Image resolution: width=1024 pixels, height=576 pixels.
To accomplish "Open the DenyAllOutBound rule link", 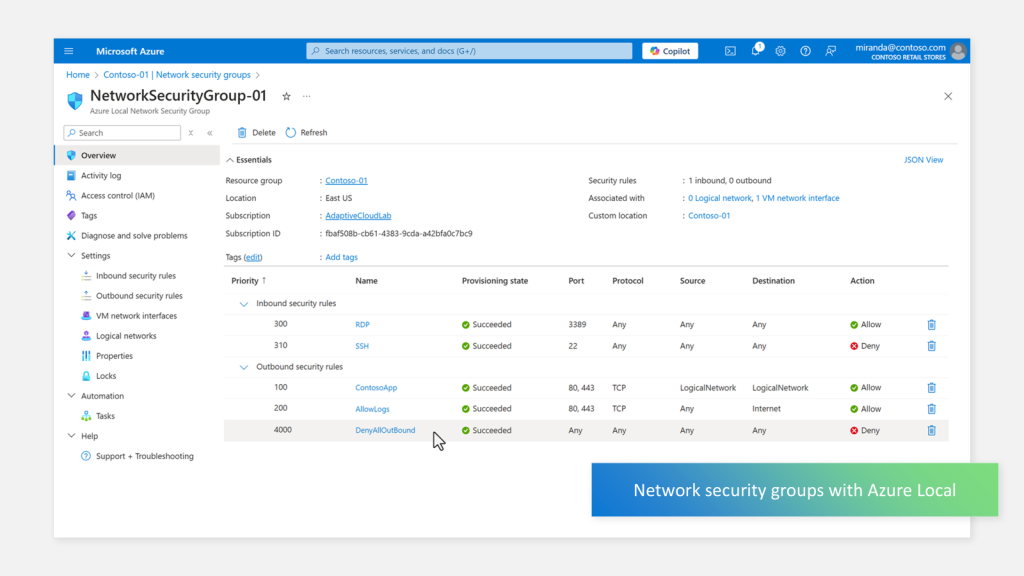I will click(385, 430).
